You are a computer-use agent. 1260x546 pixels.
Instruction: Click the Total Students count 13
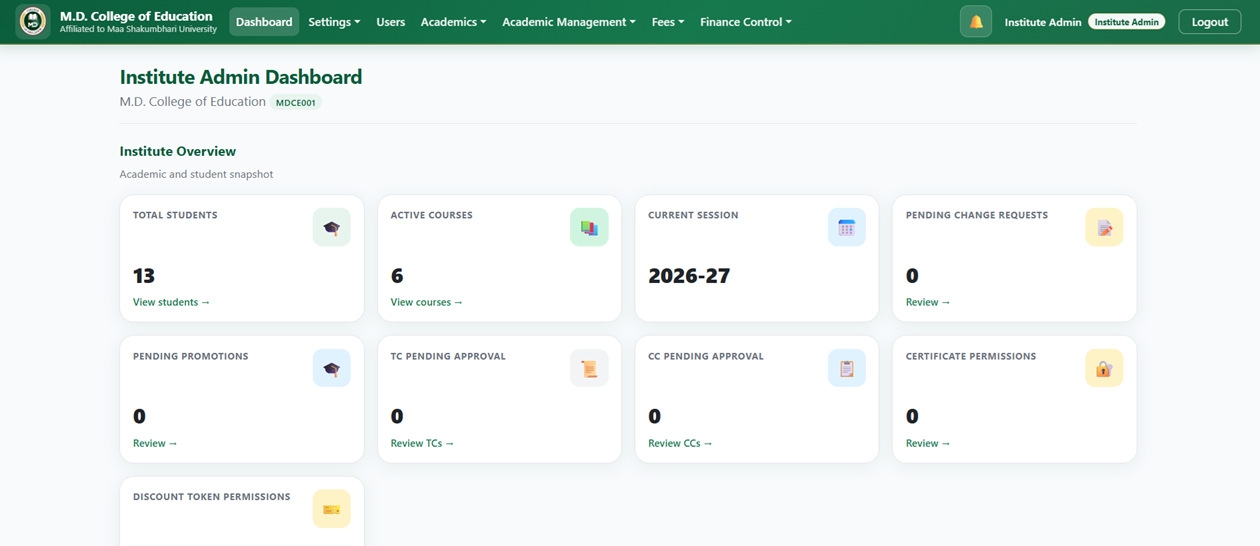[x=144, y=276]
